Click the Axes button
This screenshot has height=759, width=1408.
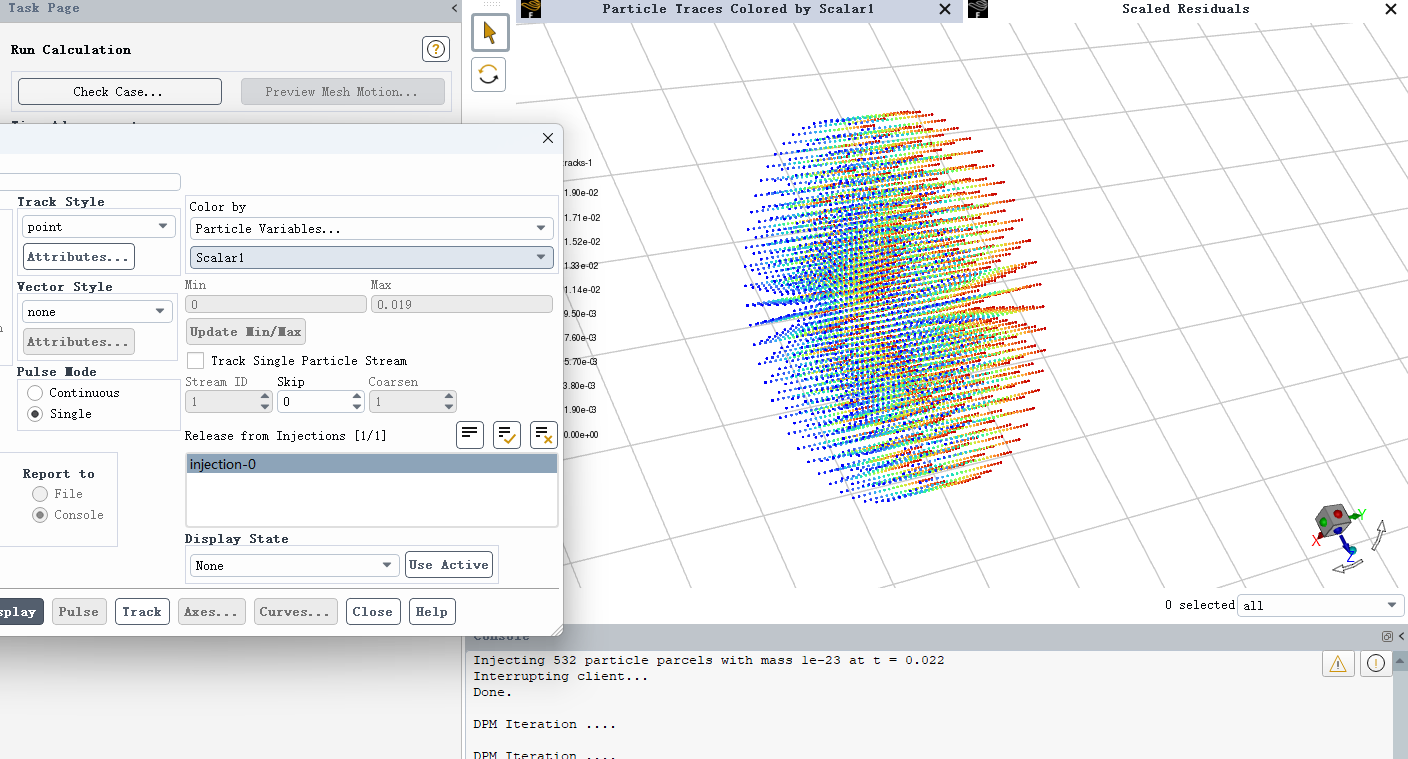click(212, 612)
